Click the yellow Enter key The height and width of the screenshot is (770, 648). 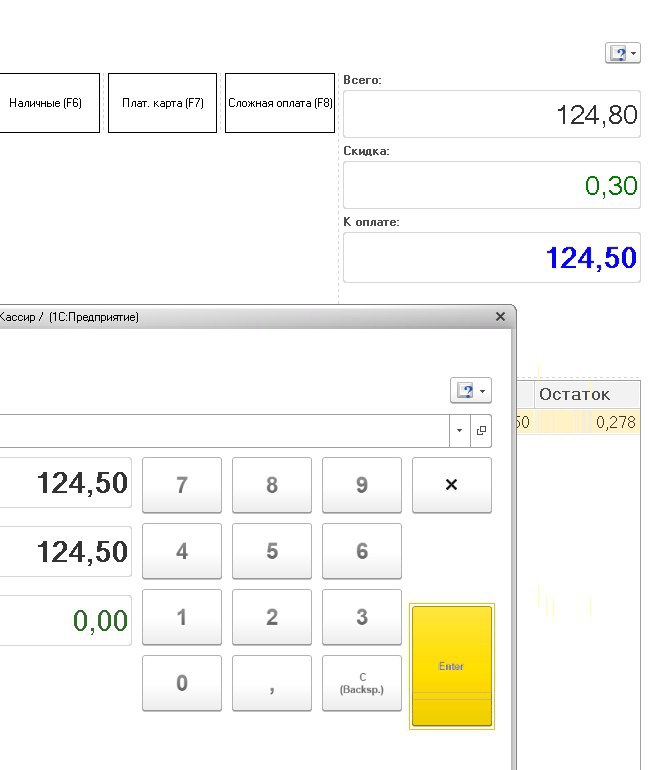452,666
